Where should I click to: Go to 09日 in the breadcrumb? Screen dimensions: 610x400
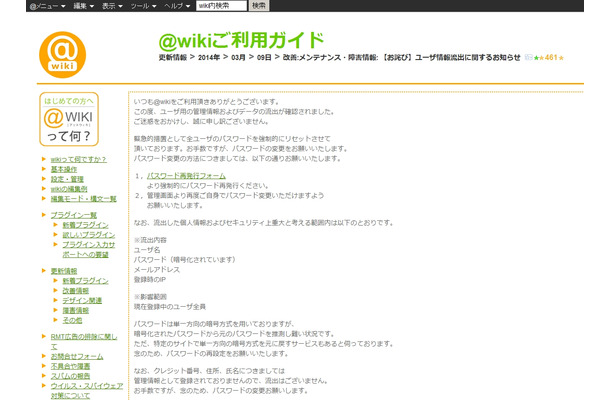[x=264, y=58]
